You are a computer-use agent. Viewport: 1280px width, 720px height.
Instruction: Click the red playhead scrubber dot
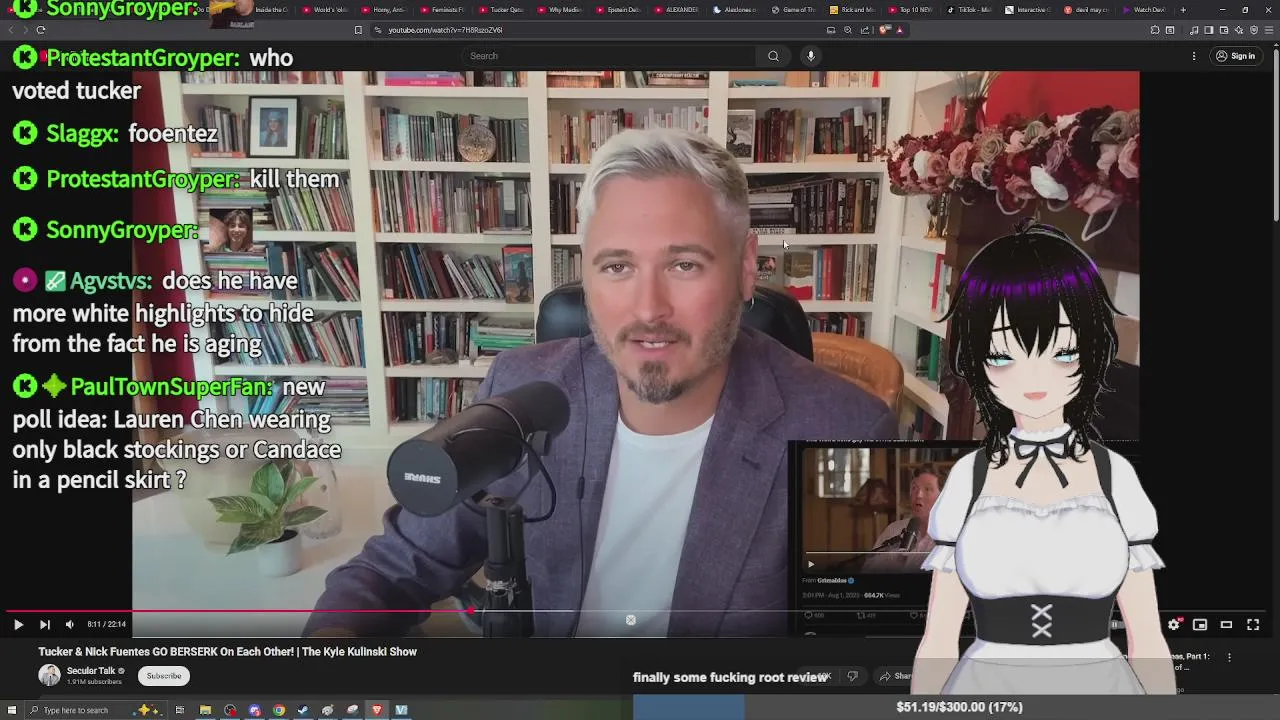pyautogui.click(x=469, y=610)
